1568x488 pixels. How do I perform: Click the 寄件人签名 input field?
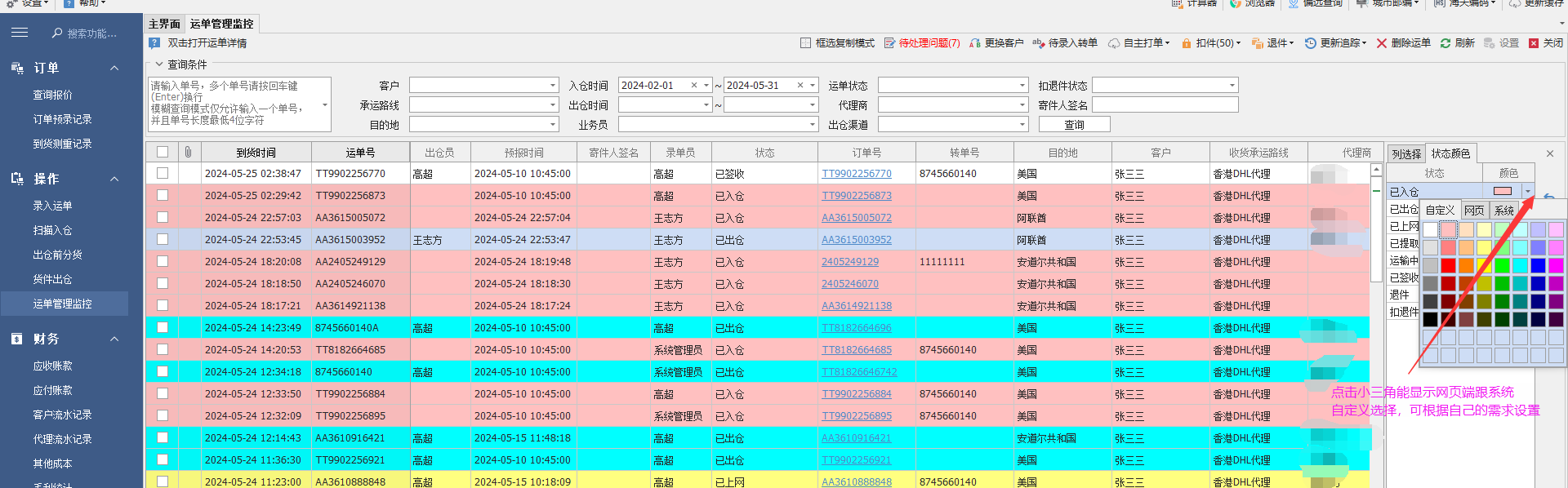pyautogui.click(x=1165, y=105)
